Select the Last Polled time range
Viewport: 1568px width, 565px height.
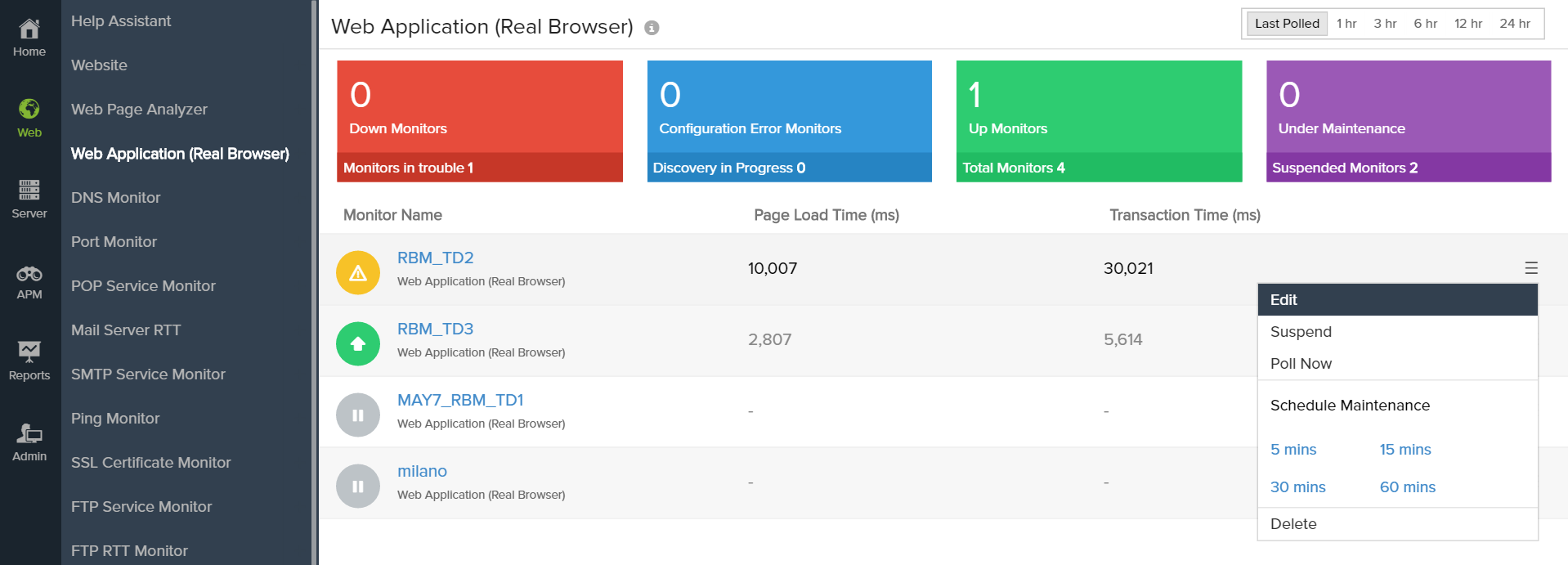[1287, 24]
